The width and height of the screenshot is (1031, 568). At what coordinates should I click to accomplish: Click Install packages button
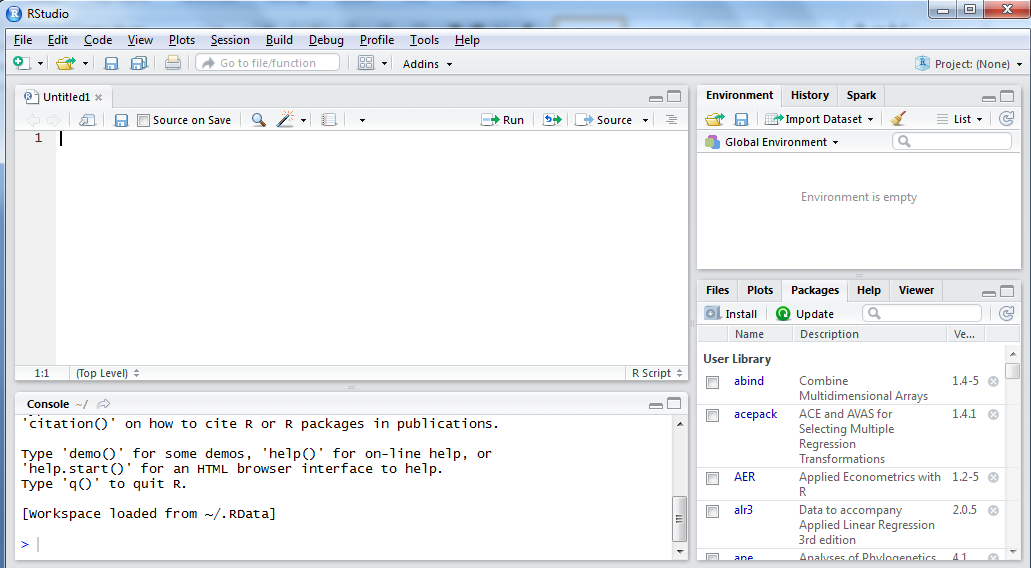731,314
